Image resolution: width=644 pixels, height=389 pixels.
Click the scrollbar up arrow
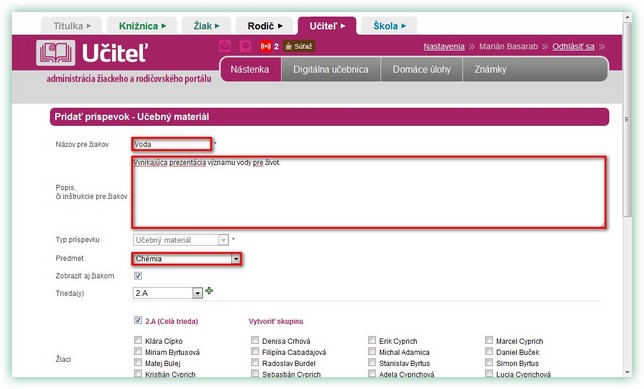[627, 17]
